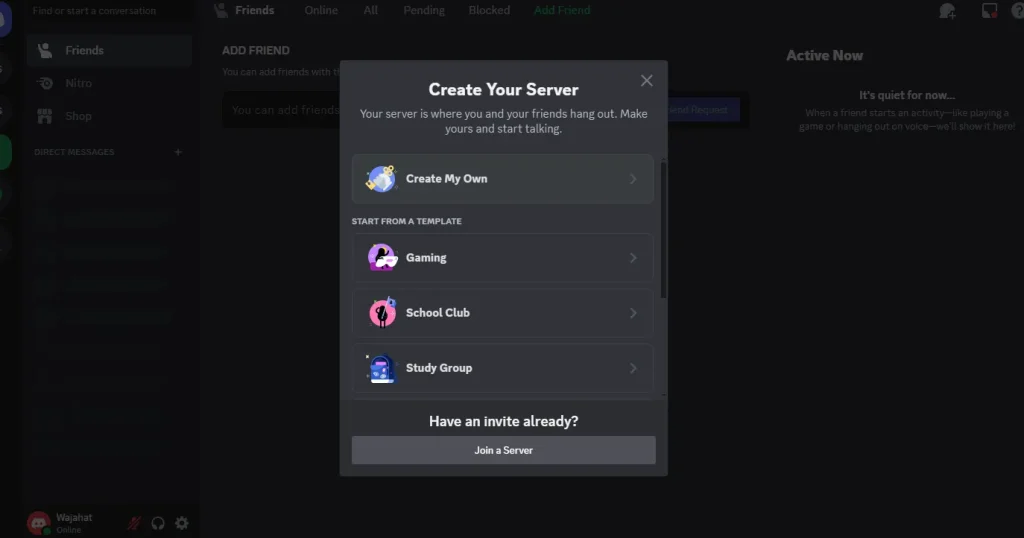Choose Create My Own server option
Viewport: 1024px width, 538px height.
pos(502,179)
